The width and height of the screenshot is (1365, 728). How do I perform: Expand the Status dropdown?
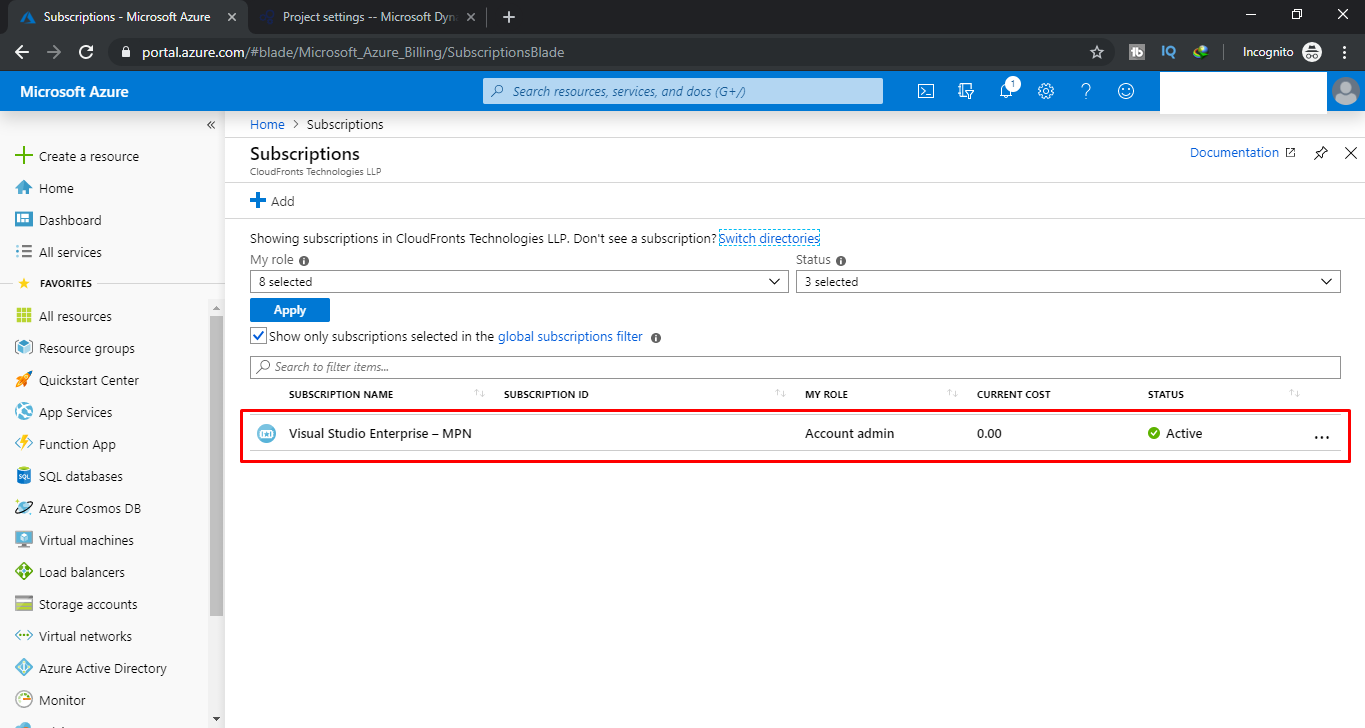(x=1068, y=282)
